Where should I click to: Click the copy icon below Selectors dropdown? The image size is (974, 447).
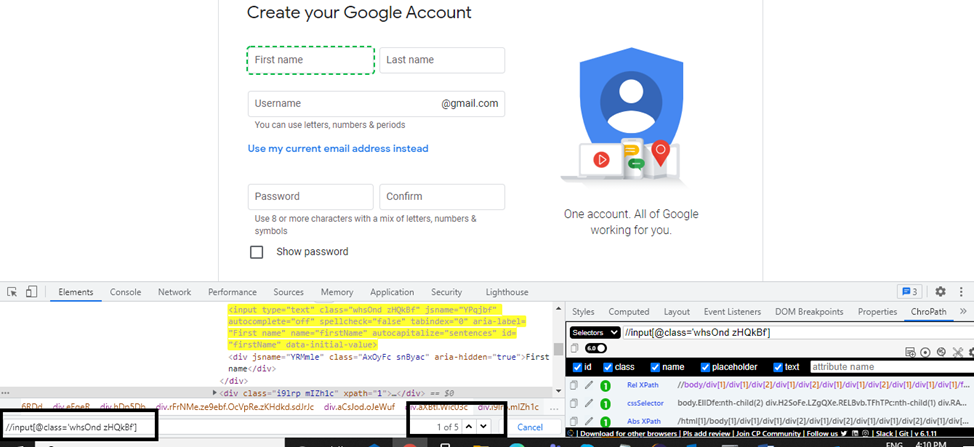coord(575,348)
